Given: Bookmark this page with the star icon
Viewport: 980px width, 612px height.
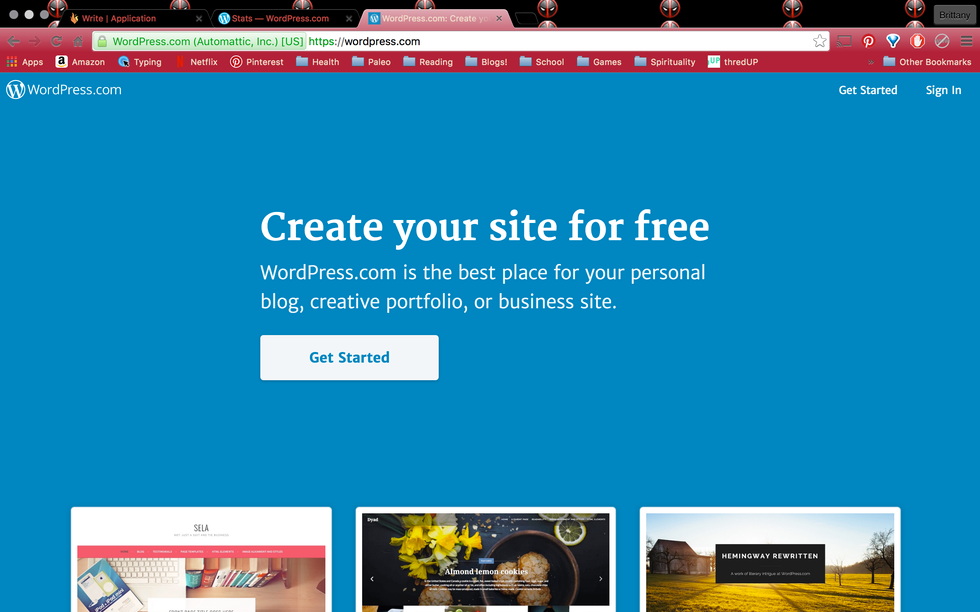Looking at the screenshot, I should point(819,41).
